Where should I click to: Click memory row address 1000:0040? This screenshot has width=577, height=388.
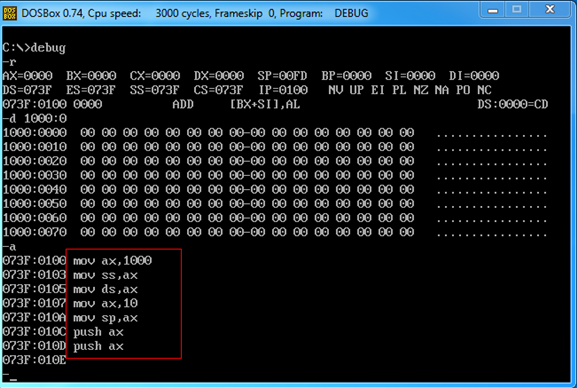point(35,190)
